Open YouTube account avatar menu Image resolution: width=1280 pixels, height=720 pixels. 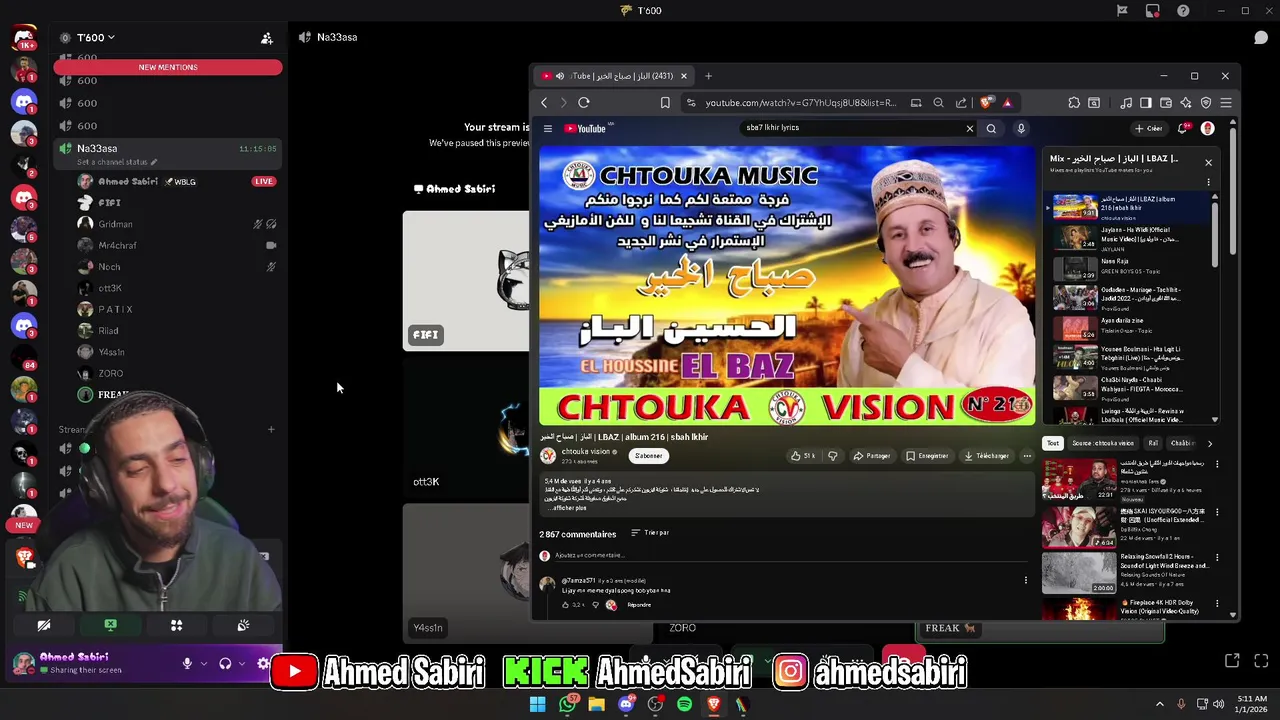click(x=1207, y=128)
